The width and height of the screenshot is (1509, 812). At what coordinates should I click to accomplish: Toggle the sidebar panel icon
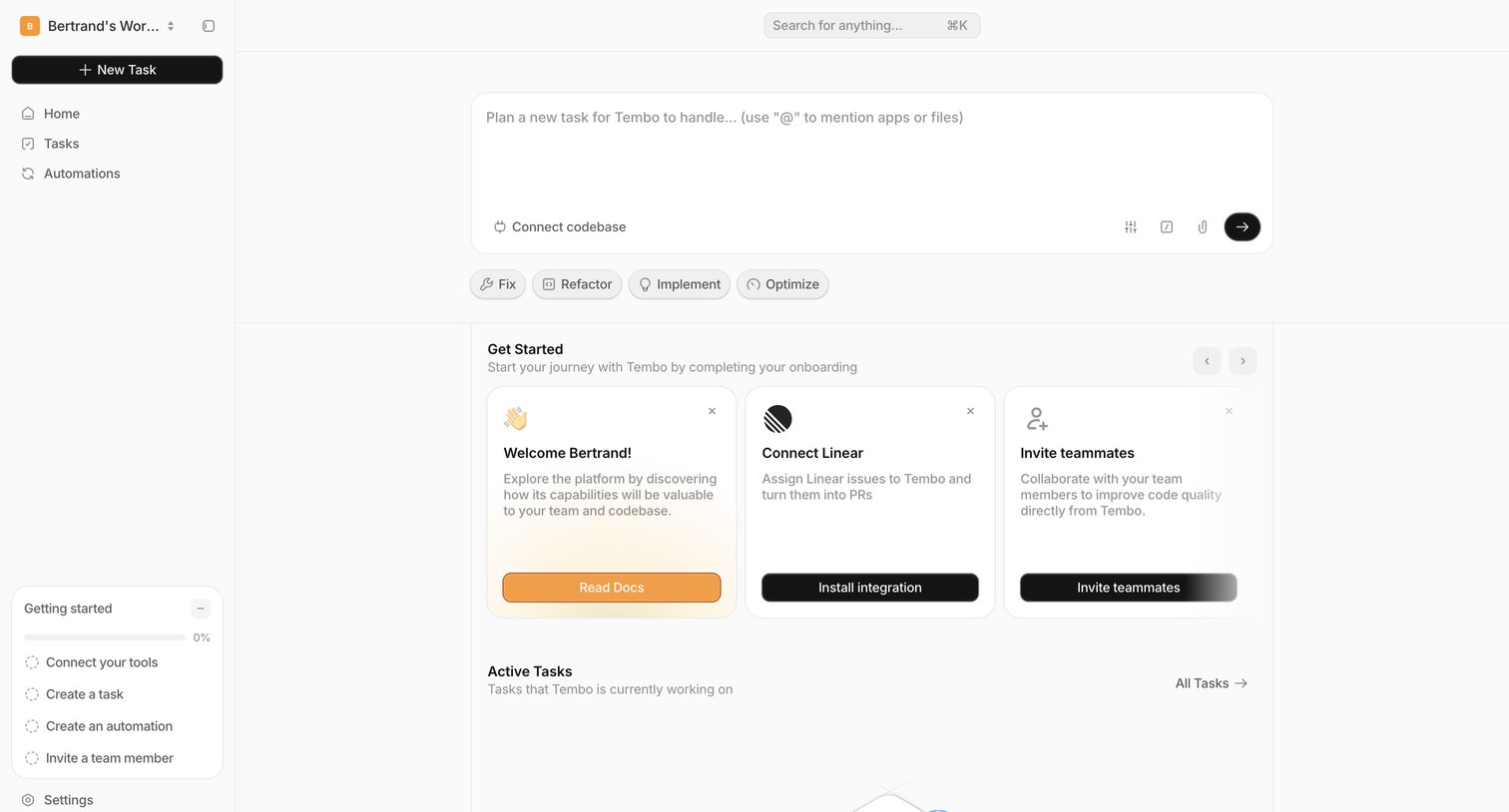tap(209, 26)
